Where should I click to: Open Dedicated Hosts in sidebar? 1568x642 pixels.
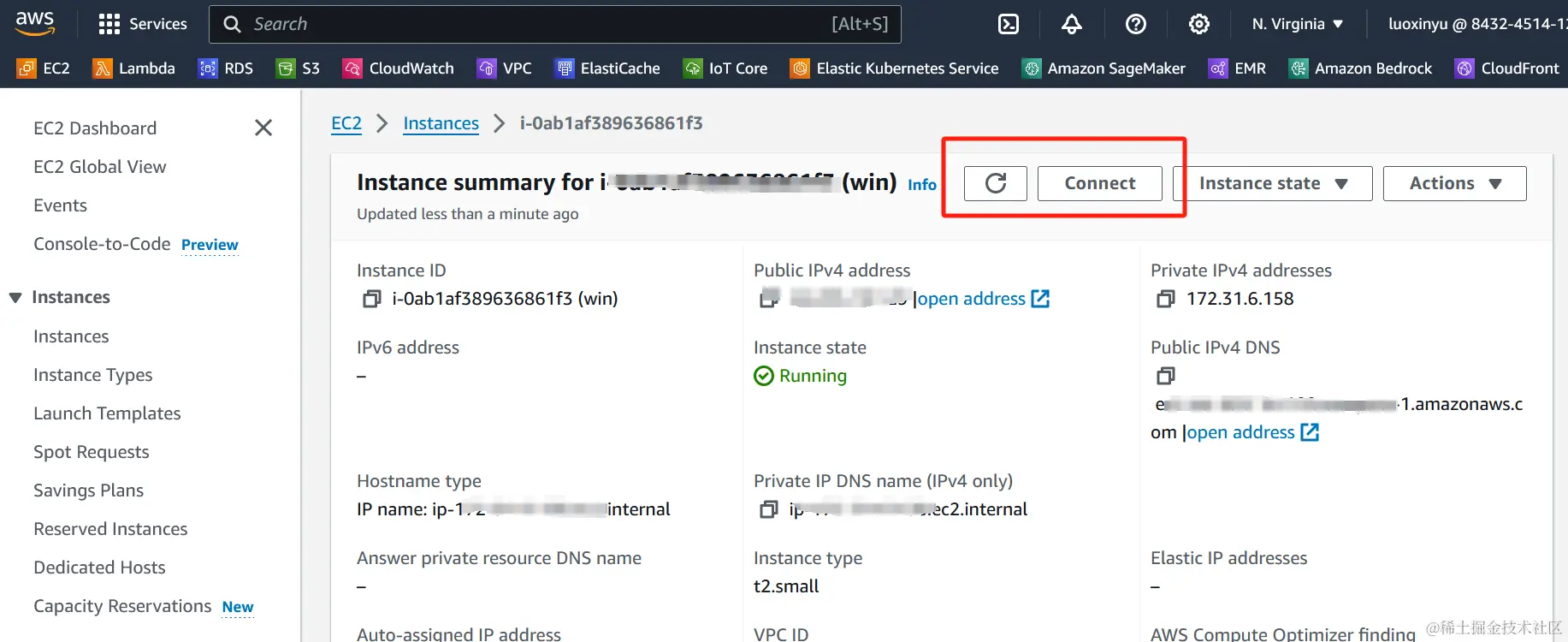click(x=99, y=568)
